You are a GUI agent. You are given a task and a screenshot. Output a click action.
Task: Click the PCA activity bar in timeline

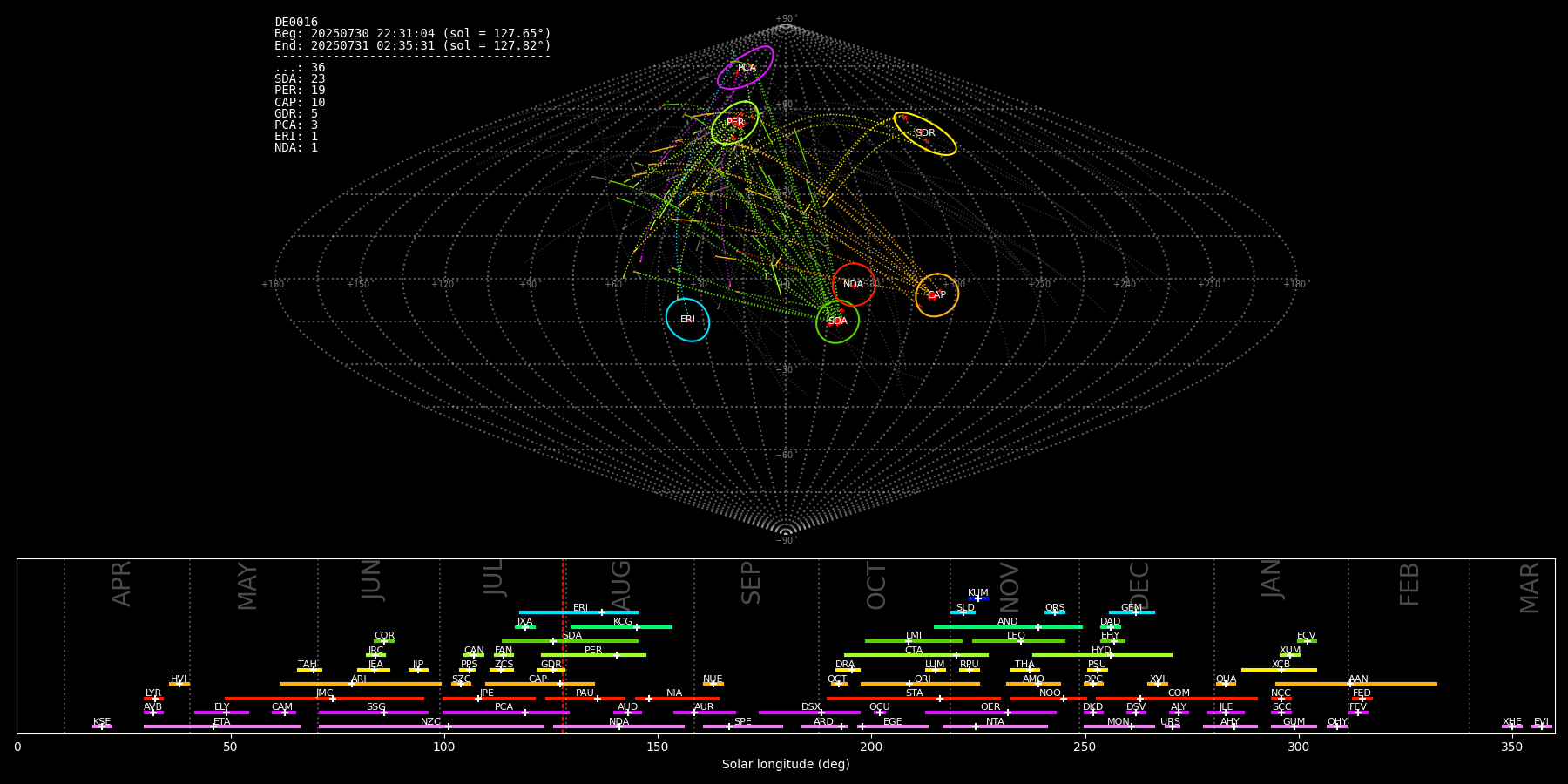point(506,713)
